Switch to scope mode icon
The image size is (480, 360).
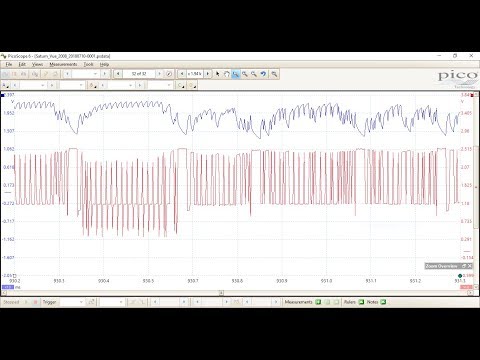[x=5, y=74]
